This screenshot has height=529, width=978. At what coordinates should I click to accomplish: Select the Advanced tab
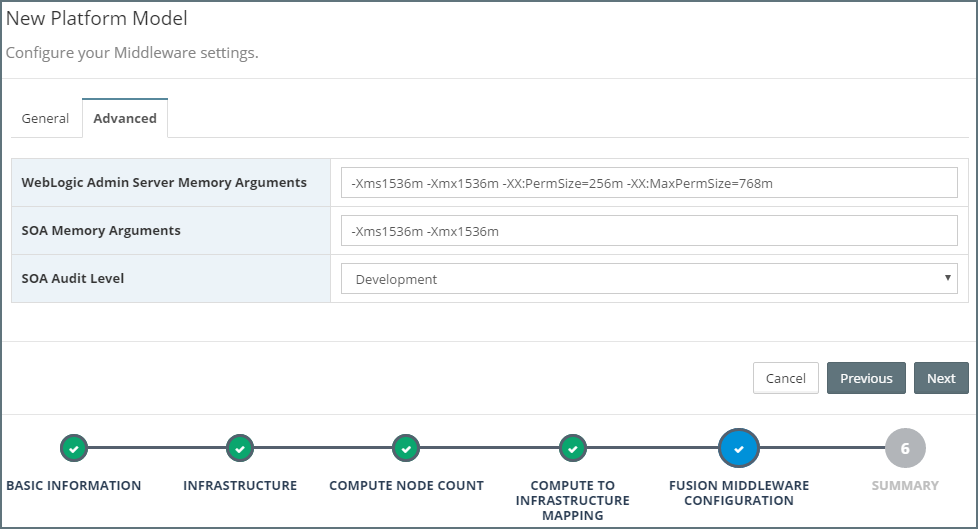pos(125,118)
